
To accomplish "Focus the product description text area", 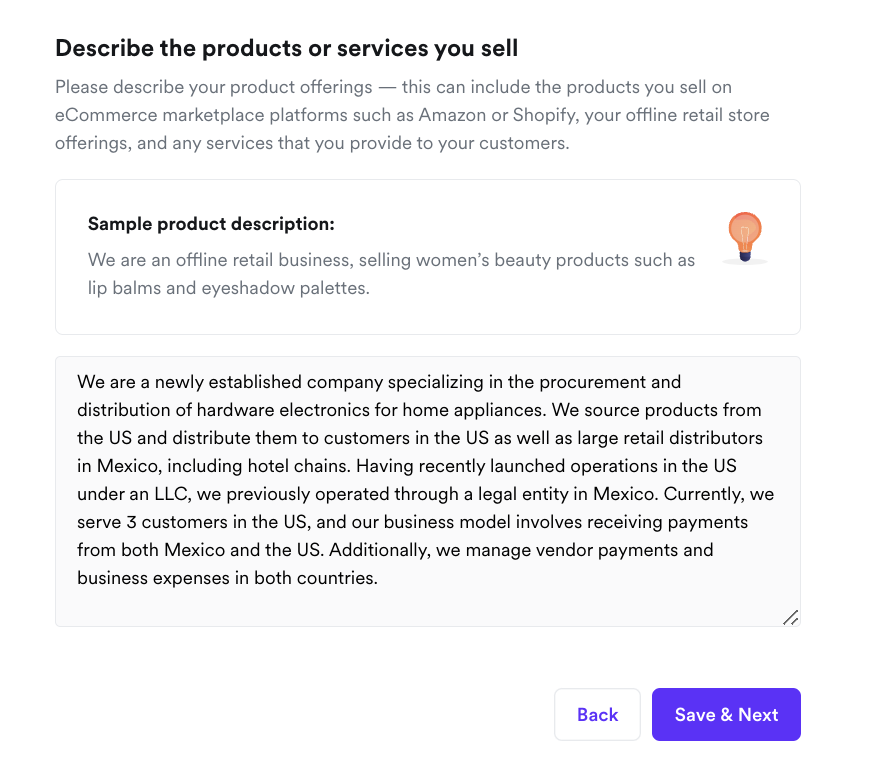I will pyautogui.click(x=427, y=600).
